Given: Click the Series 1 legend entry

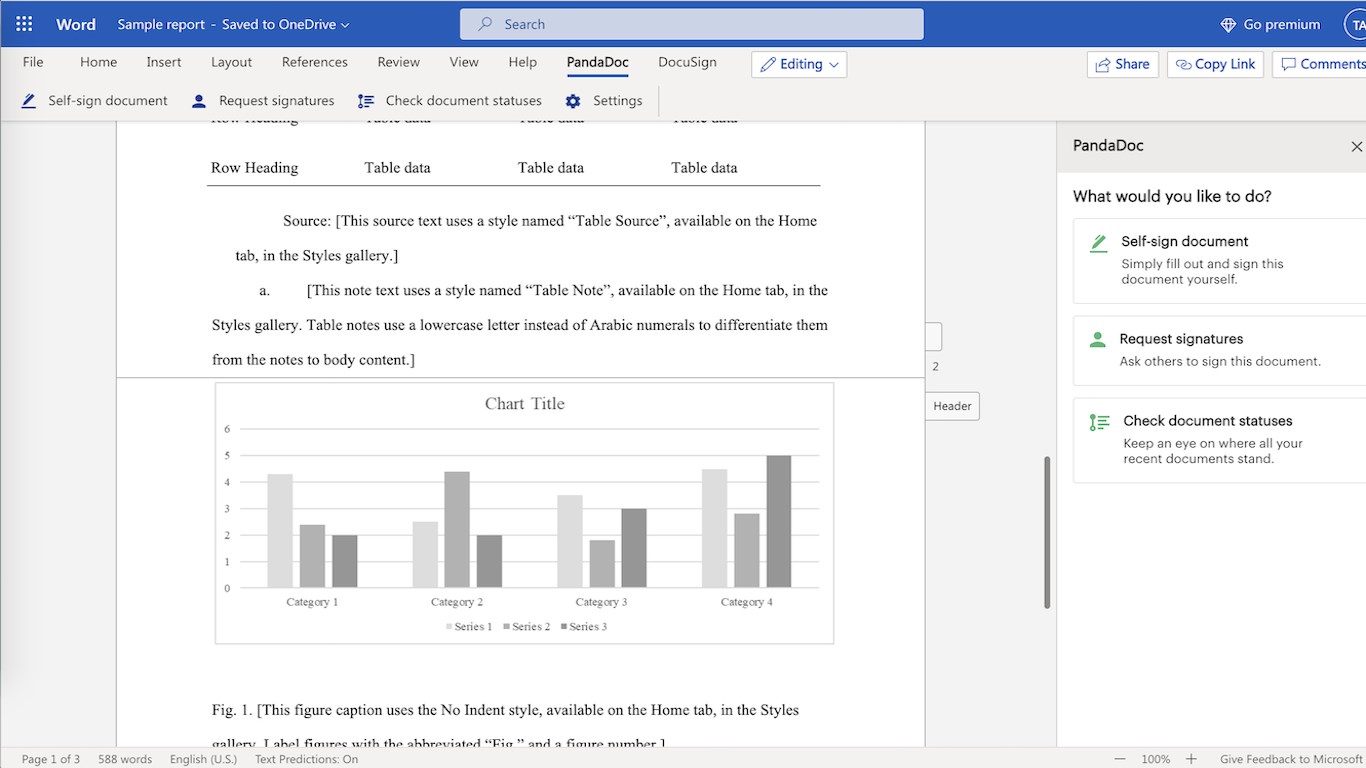Looking at the screenshot, I should coord(469,627).
